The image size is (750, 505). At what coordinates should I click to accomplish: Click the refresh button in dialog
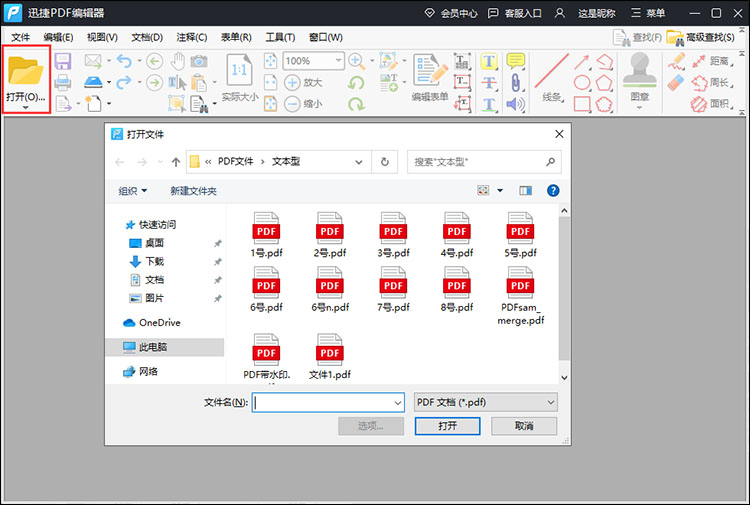point(385,162)
